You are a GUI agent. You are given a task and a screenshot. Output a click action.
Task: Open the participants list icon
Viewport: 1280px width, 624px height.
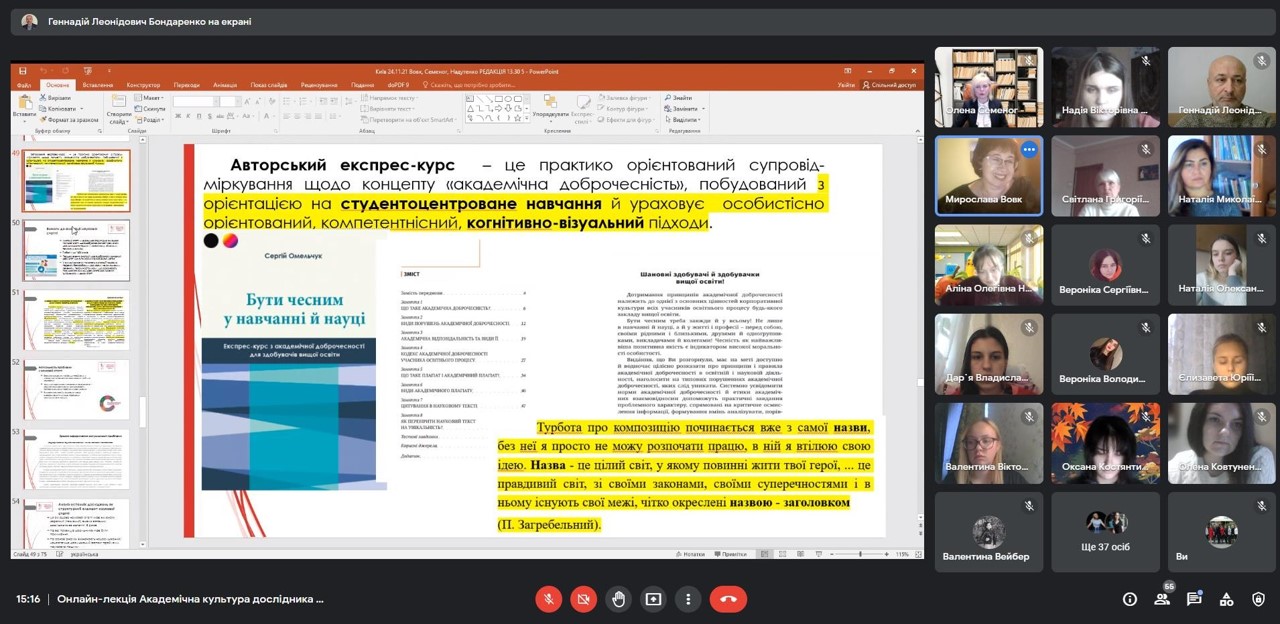tap(1159, 599)
